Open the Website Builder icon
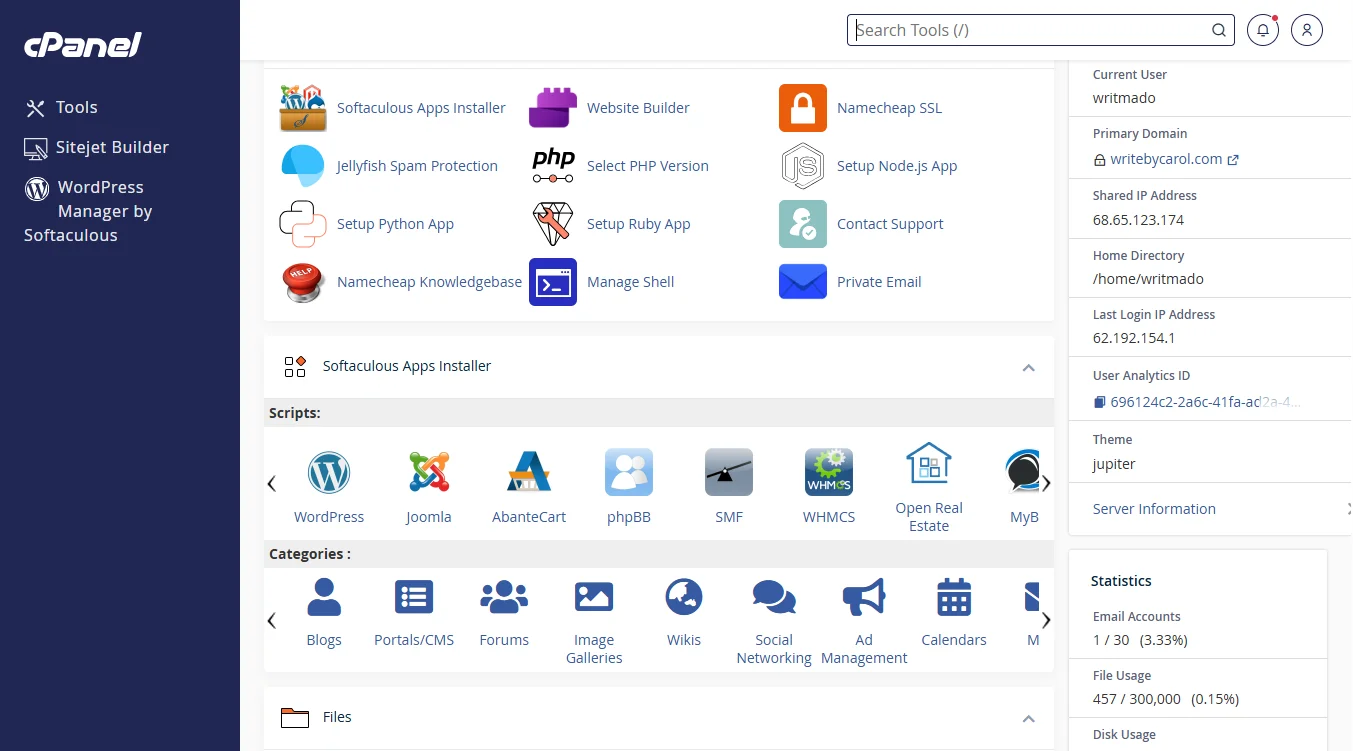1353x751 pixels. pyautogui.click(x=553, y=108)
